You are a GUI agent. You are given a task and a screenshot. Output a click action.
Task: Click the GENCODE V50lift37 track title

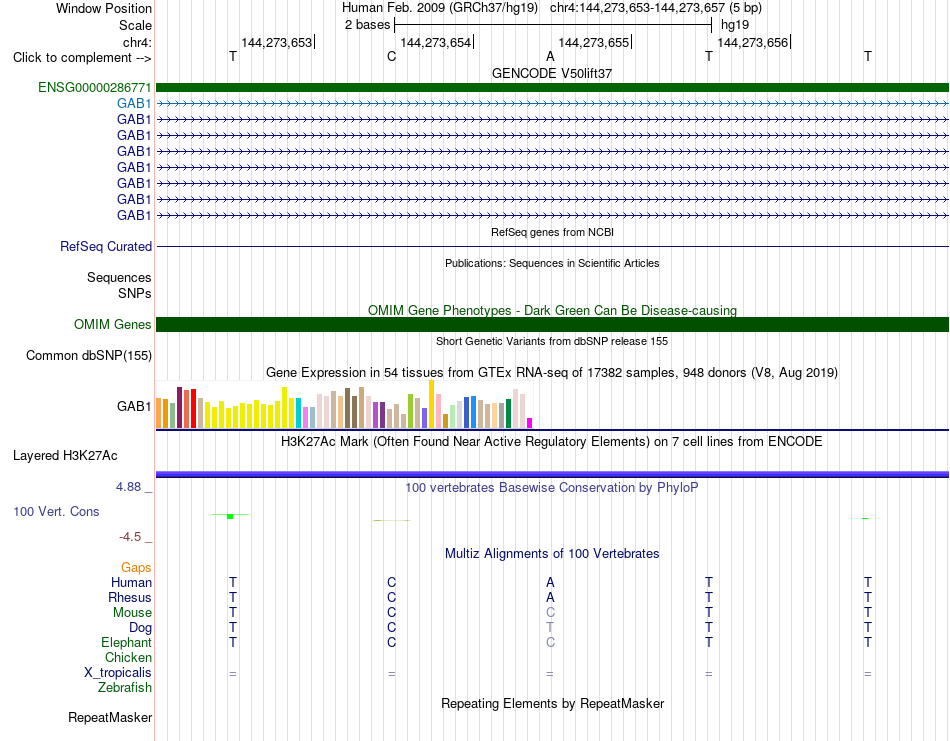(x=552, y=73)
